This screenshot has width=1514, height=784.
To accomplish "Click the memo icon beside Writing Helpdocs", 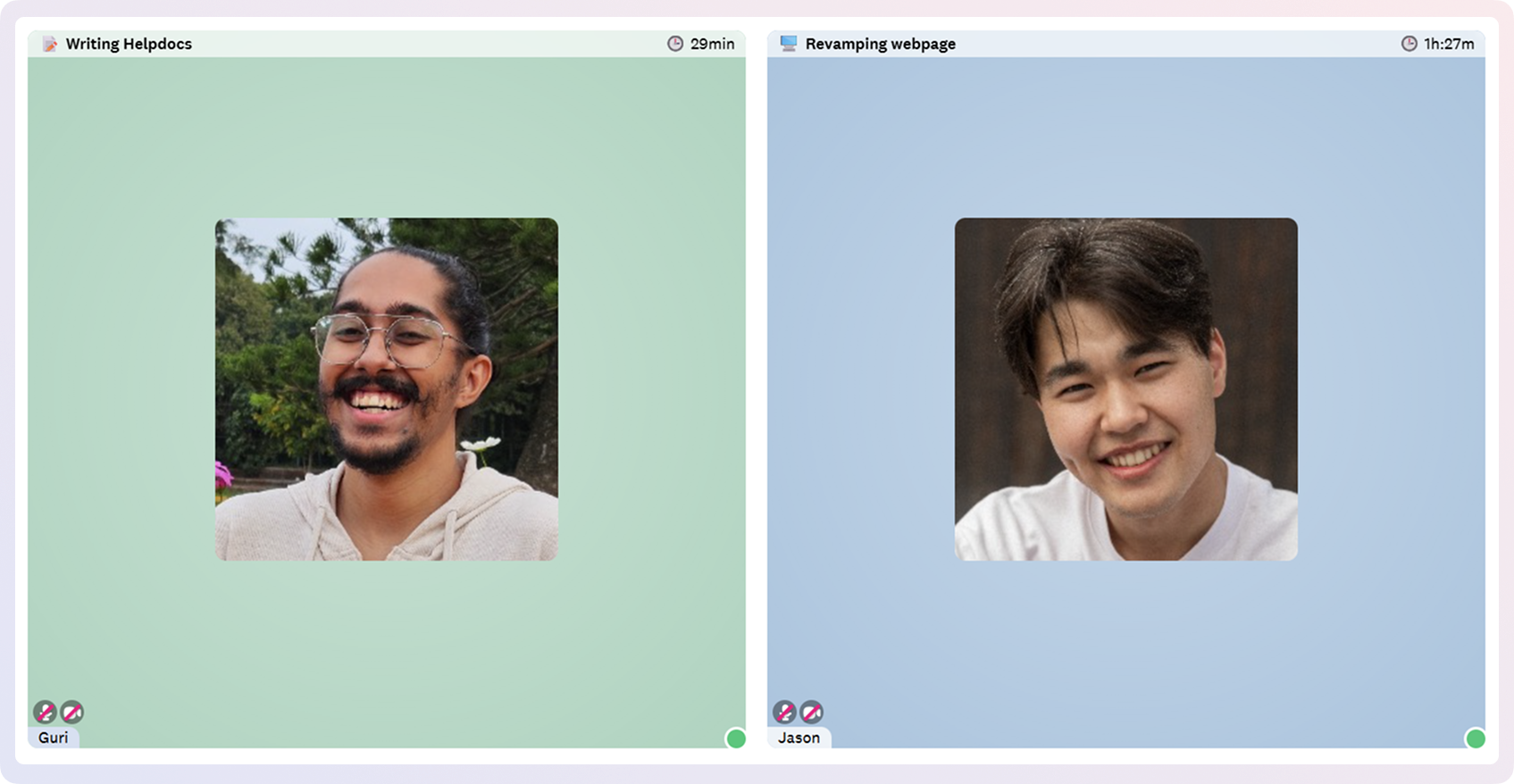I will (50, 44).
